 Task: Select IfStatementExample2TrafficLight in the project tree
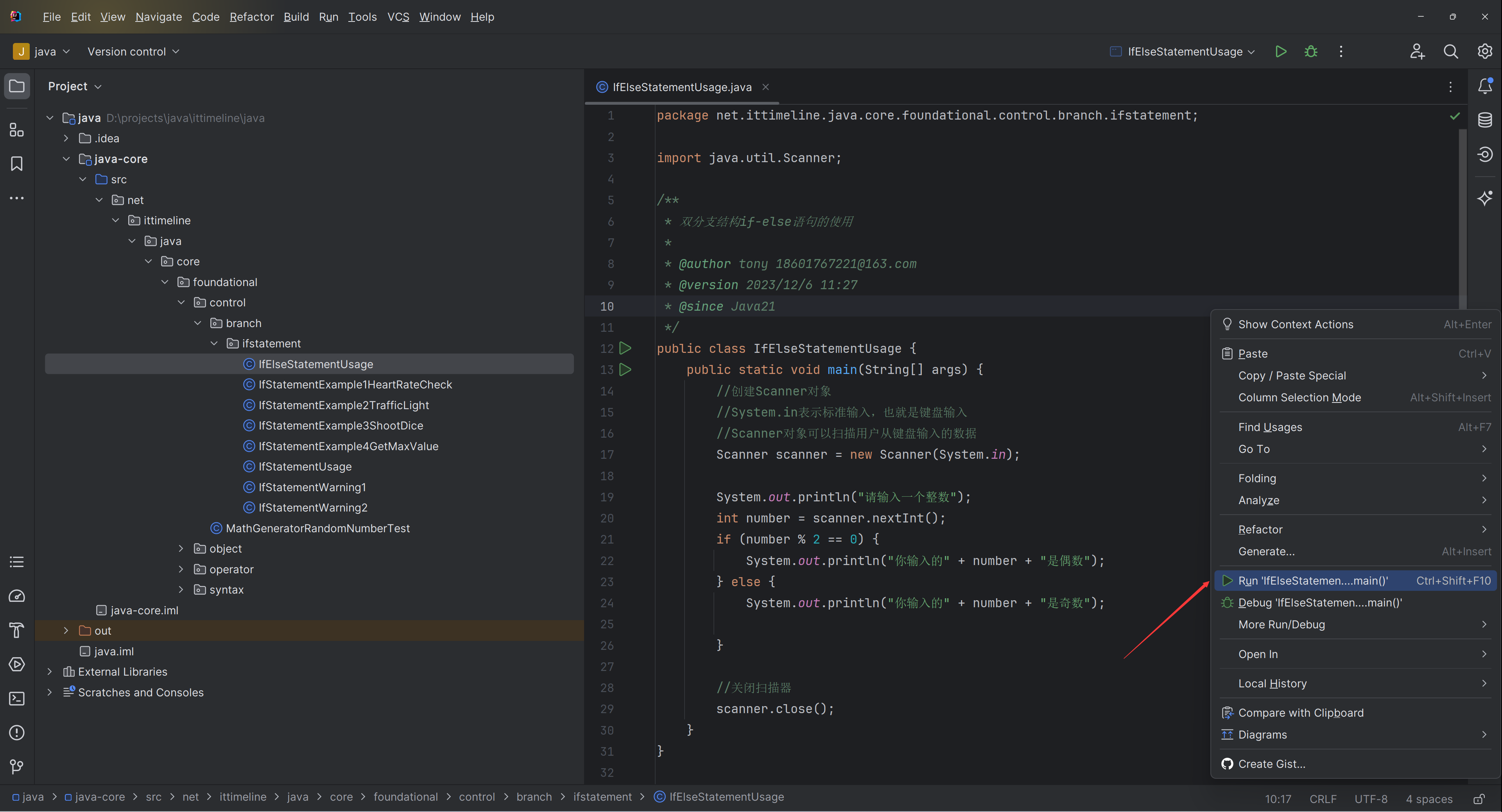pyautogui.click(x=343, y=405)
